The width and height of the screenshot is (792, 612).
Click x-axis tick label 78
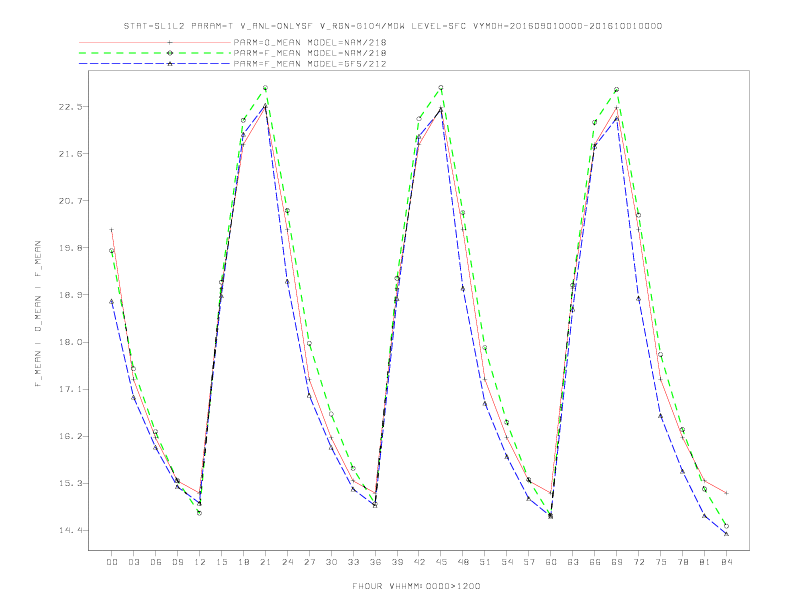pyautogui.click(x=683, y=562)
